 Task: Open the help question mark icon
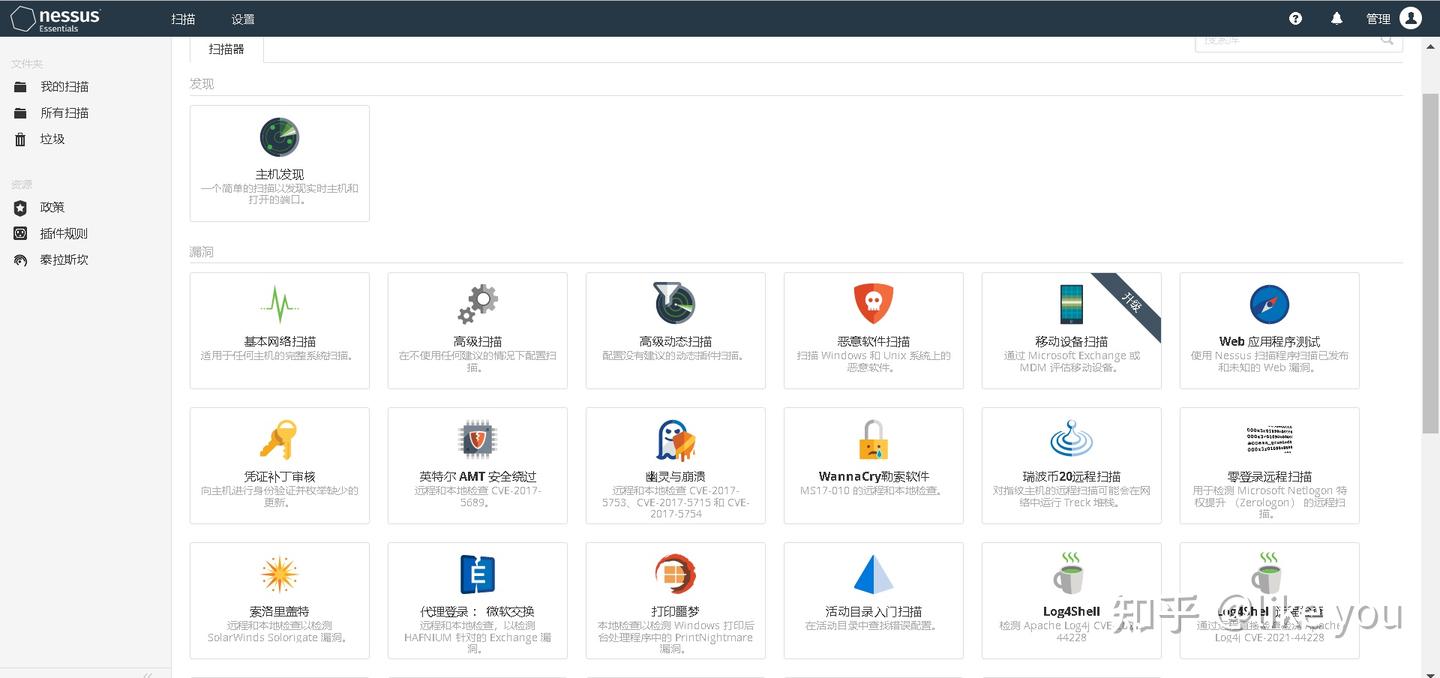1296,18
